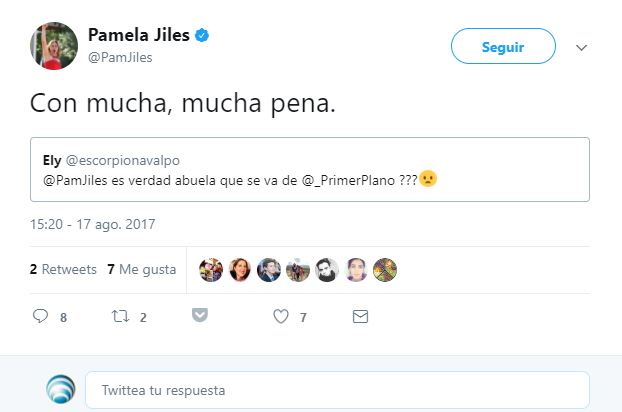622x412 pixels.
Task: Open the Pocket save icon
Action: click(199, 316)
